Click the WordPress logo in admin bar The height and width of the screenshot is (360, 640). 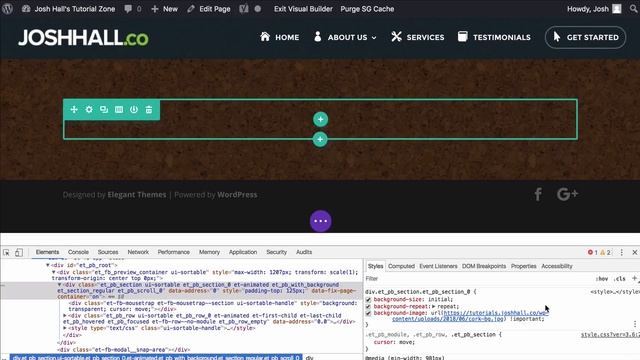(x=7, y=9)
